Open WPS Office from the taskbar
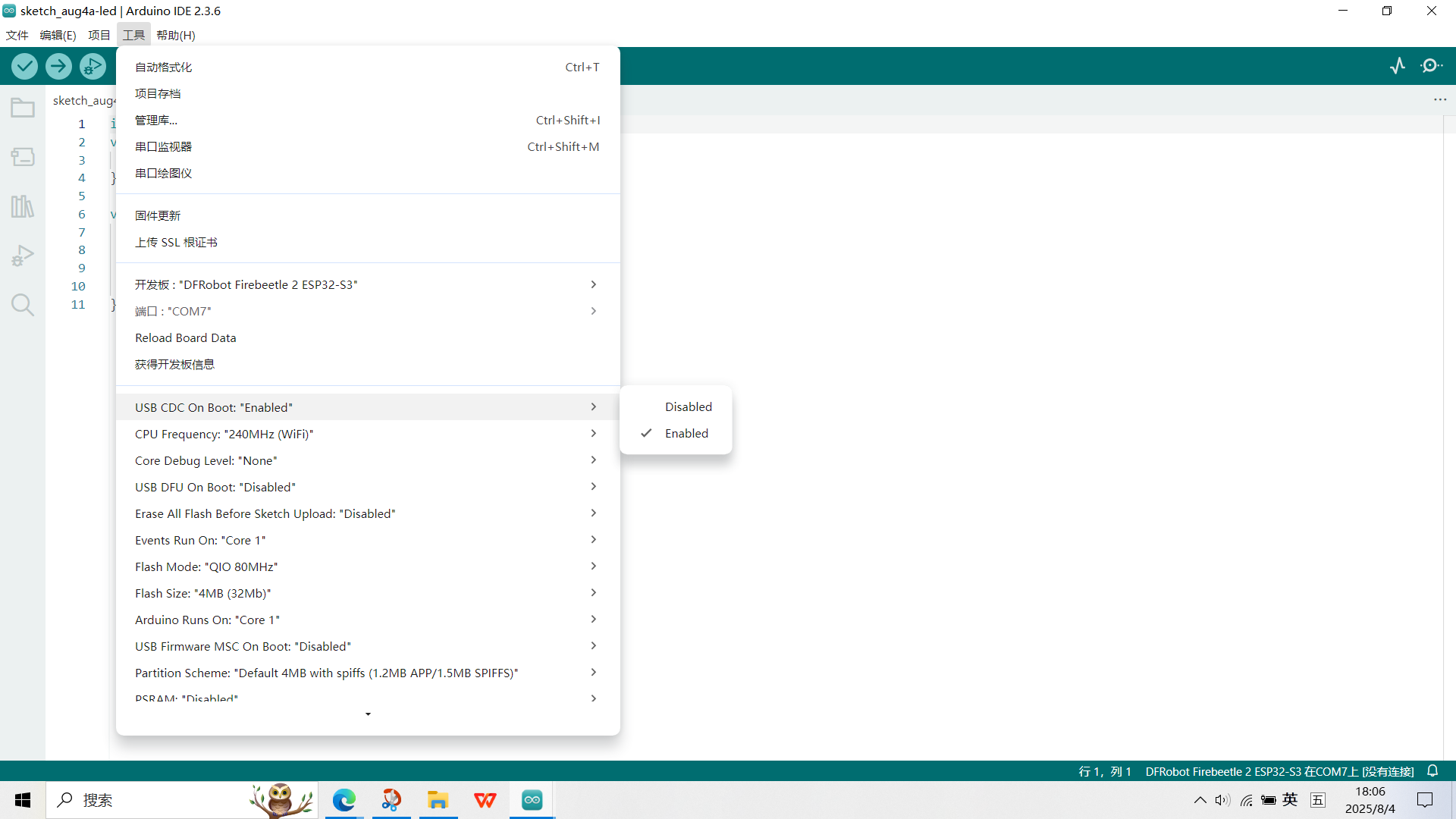 click(485, 800)
